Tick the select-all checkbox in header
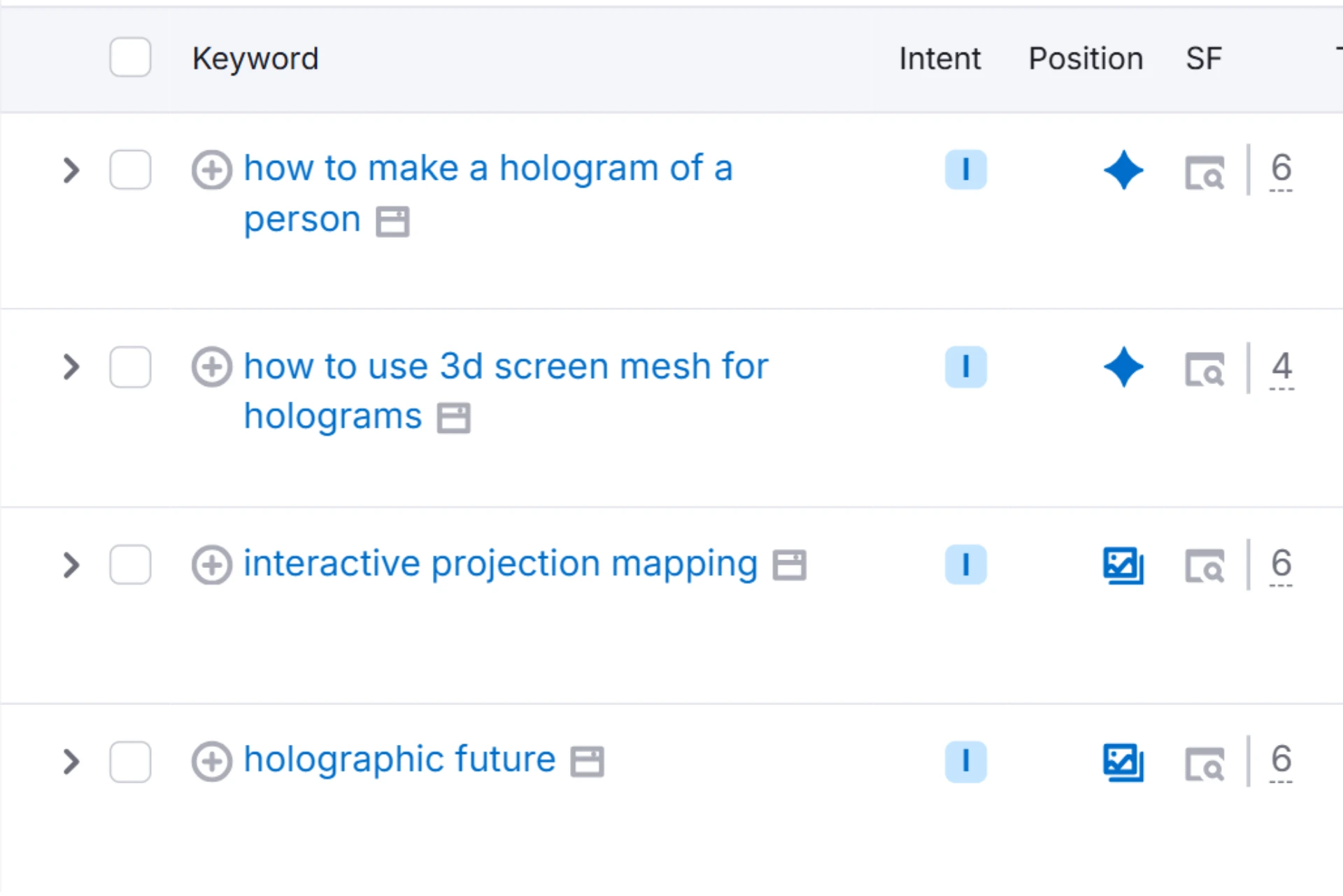1343x896 pixels. coord(130,57)
